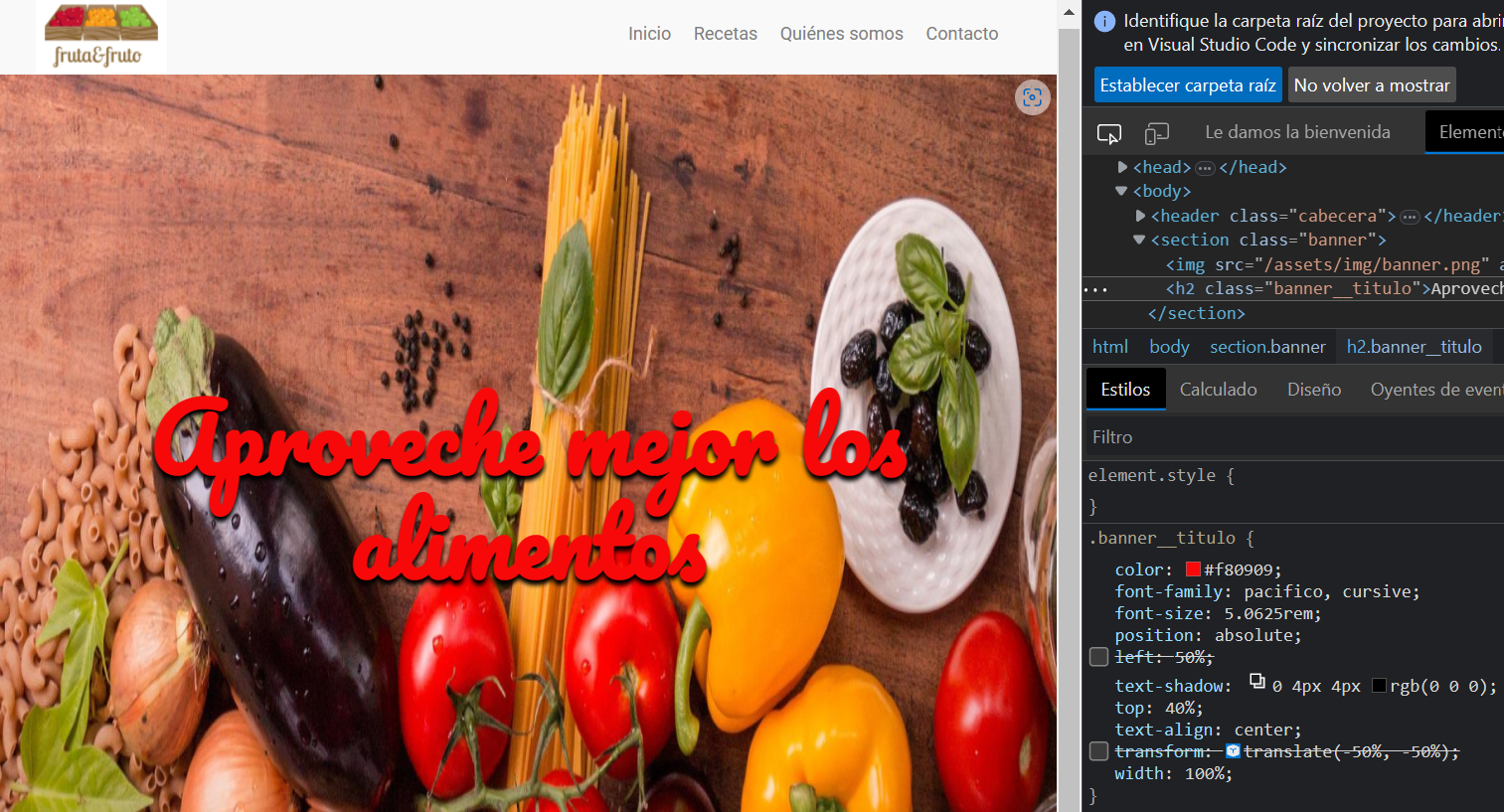Click the Aproveche mejor los alimentos heading
This screenshot has width=1504, height=812.
tap(530, 487)
